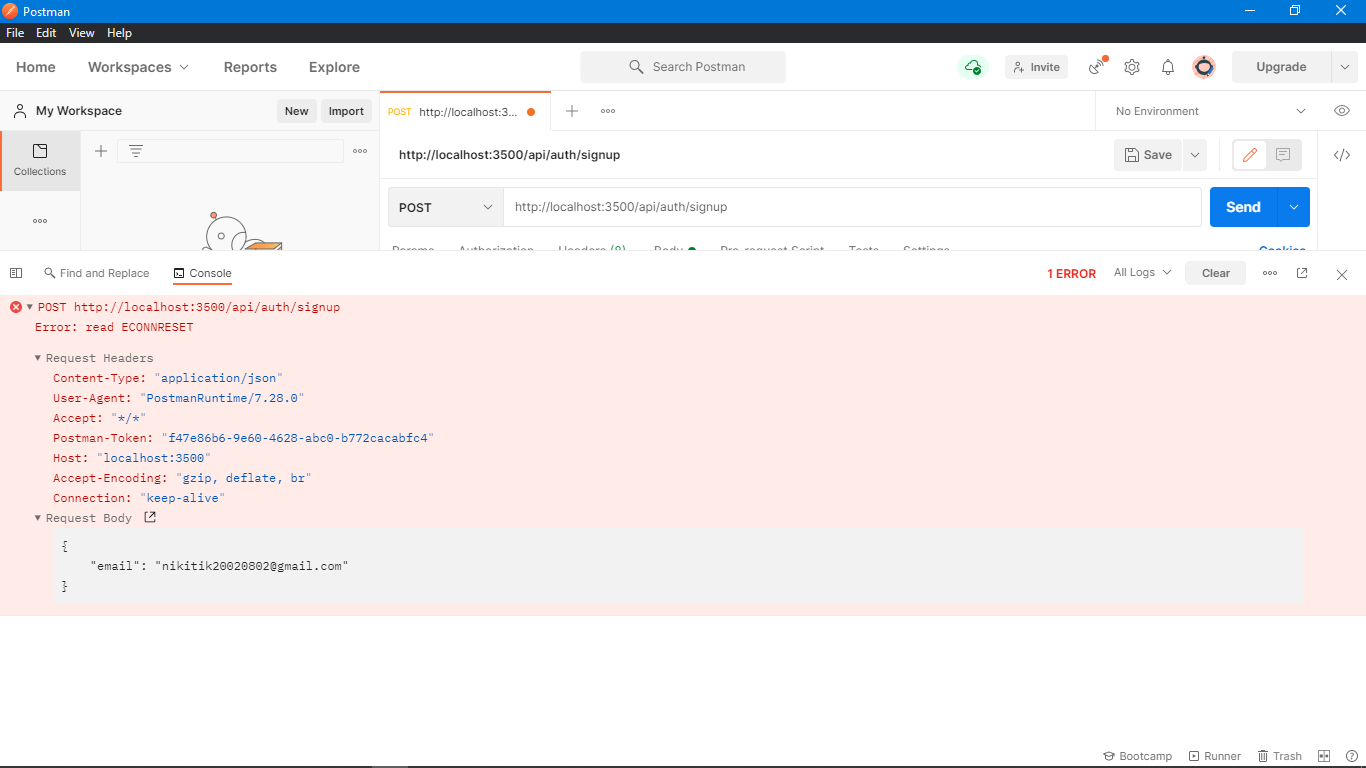Screen dimensions: 1366x768
Task: Open the All Logs filter dropdown
Action: (1143, 273)
